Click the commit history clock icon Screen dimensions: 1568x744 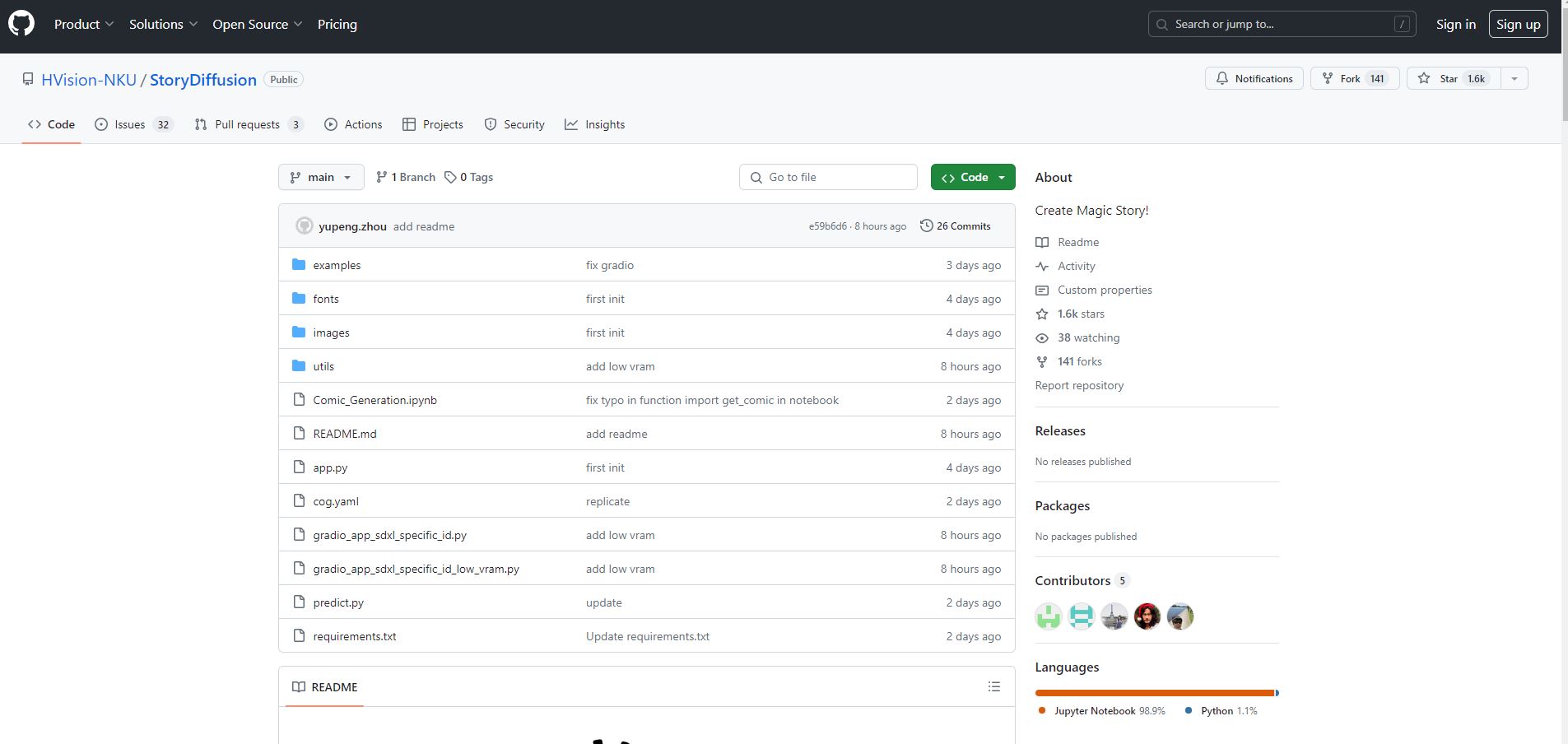pyautogui.click(x=926, y=226)
